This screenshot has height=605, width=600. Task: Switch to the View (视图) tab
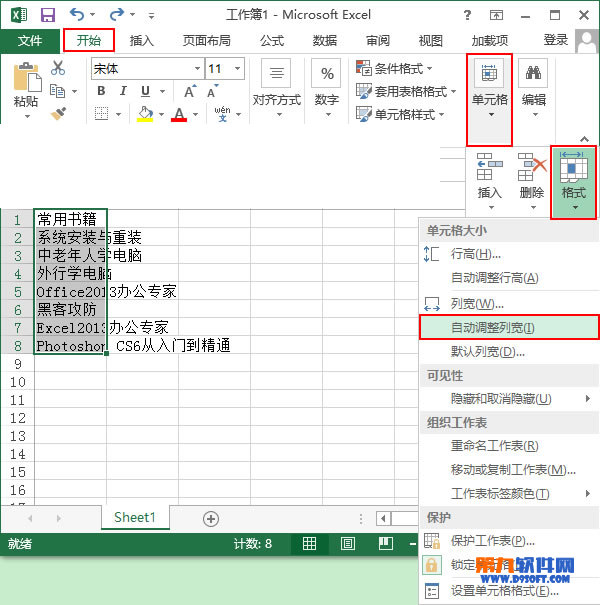tap(430, 40)
